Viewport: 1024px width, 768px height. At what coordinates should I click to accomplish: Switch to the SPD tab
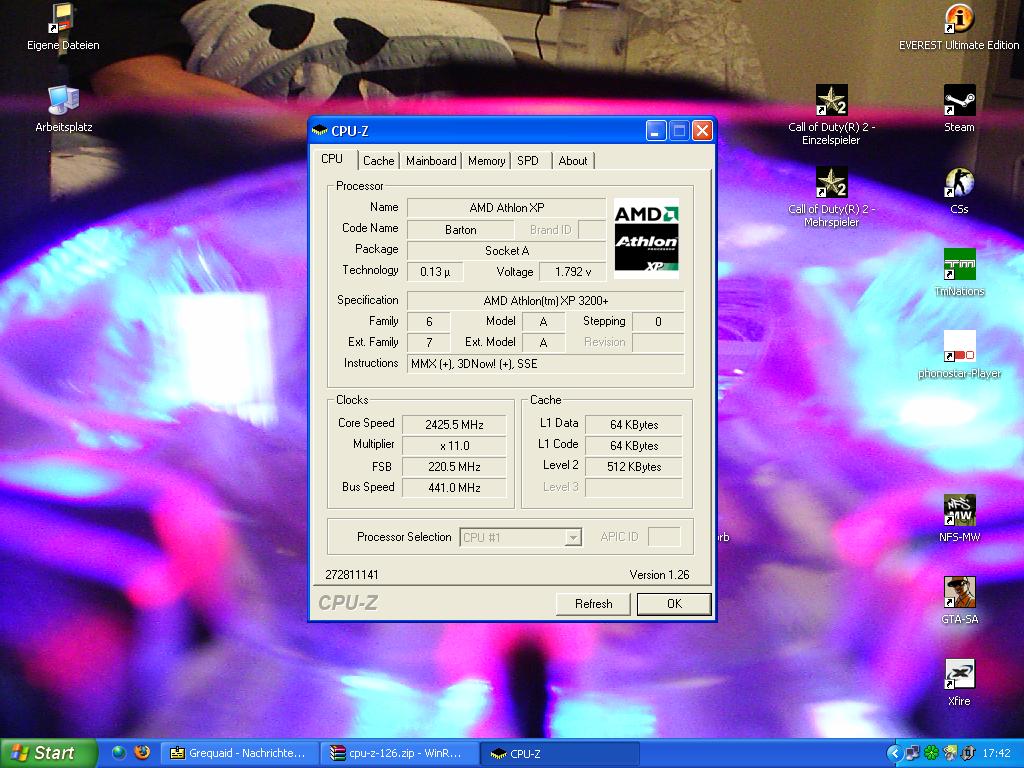click(x=530, y=161)
